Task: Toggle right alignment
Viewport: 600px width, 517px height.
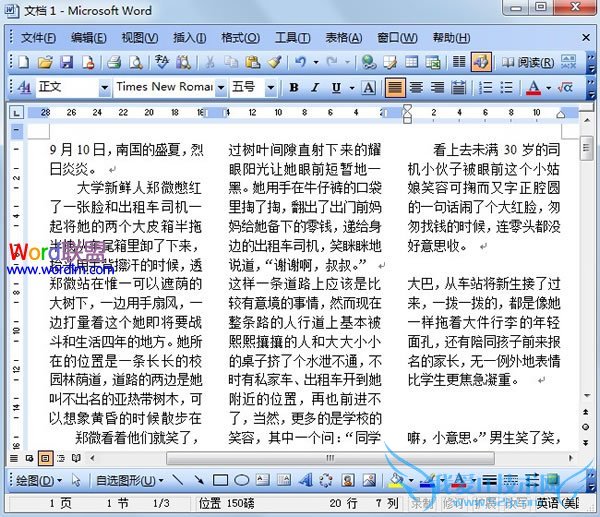Action: [437, 88]
